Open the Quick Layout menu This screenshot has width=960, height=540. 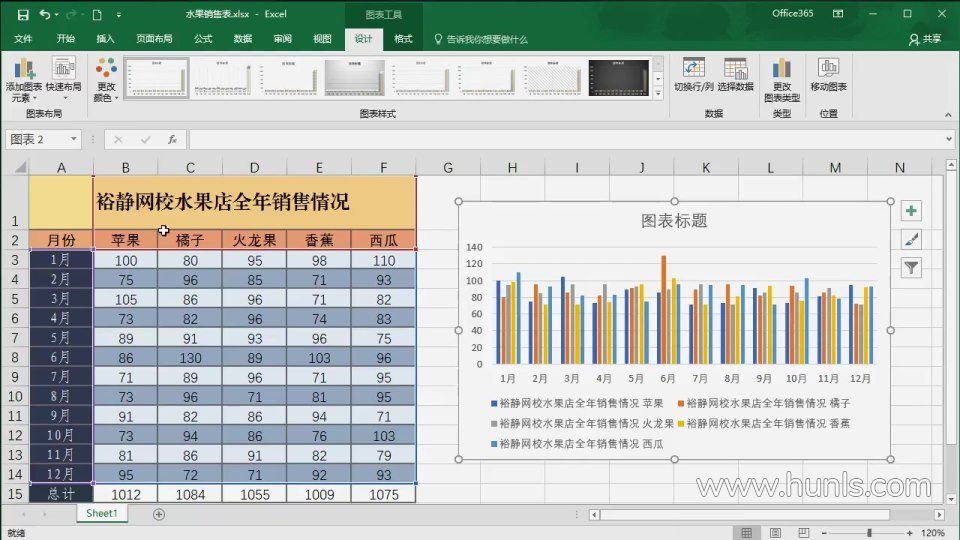tap(63, 79)
